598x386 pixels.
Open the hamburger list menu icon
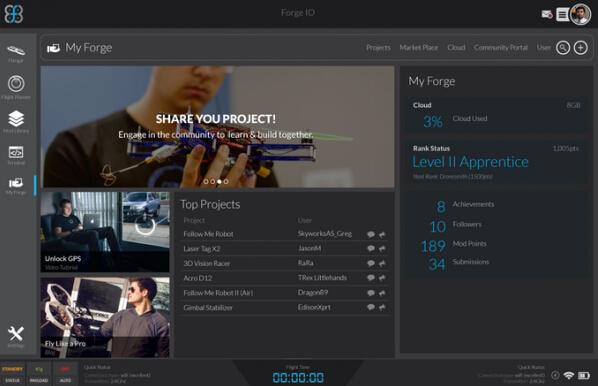(562, 14)
